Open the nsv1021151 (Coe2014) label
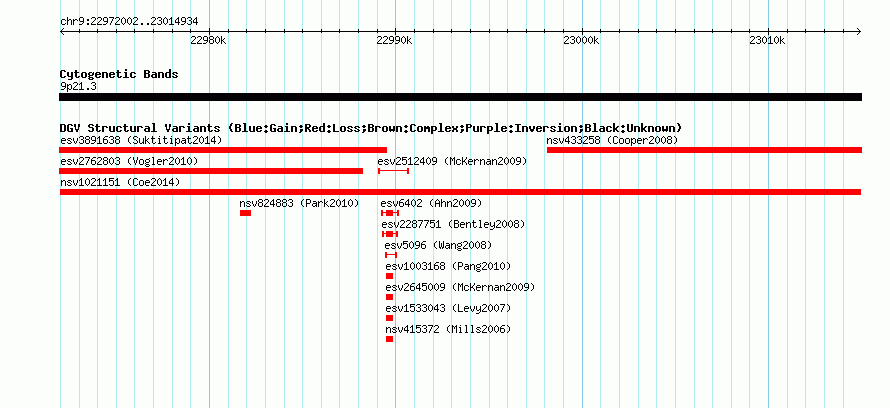The height and width of the screenshot is (408, 890). click(120, 183)
